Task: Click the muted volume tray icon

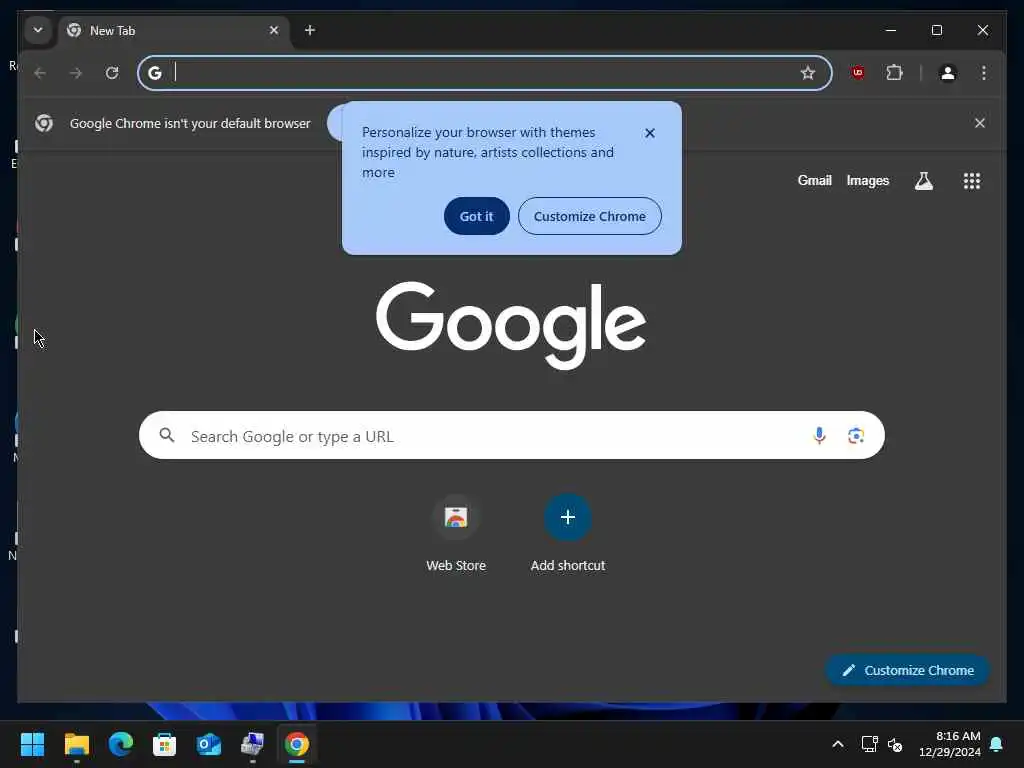Action: [x=895, y=744]
